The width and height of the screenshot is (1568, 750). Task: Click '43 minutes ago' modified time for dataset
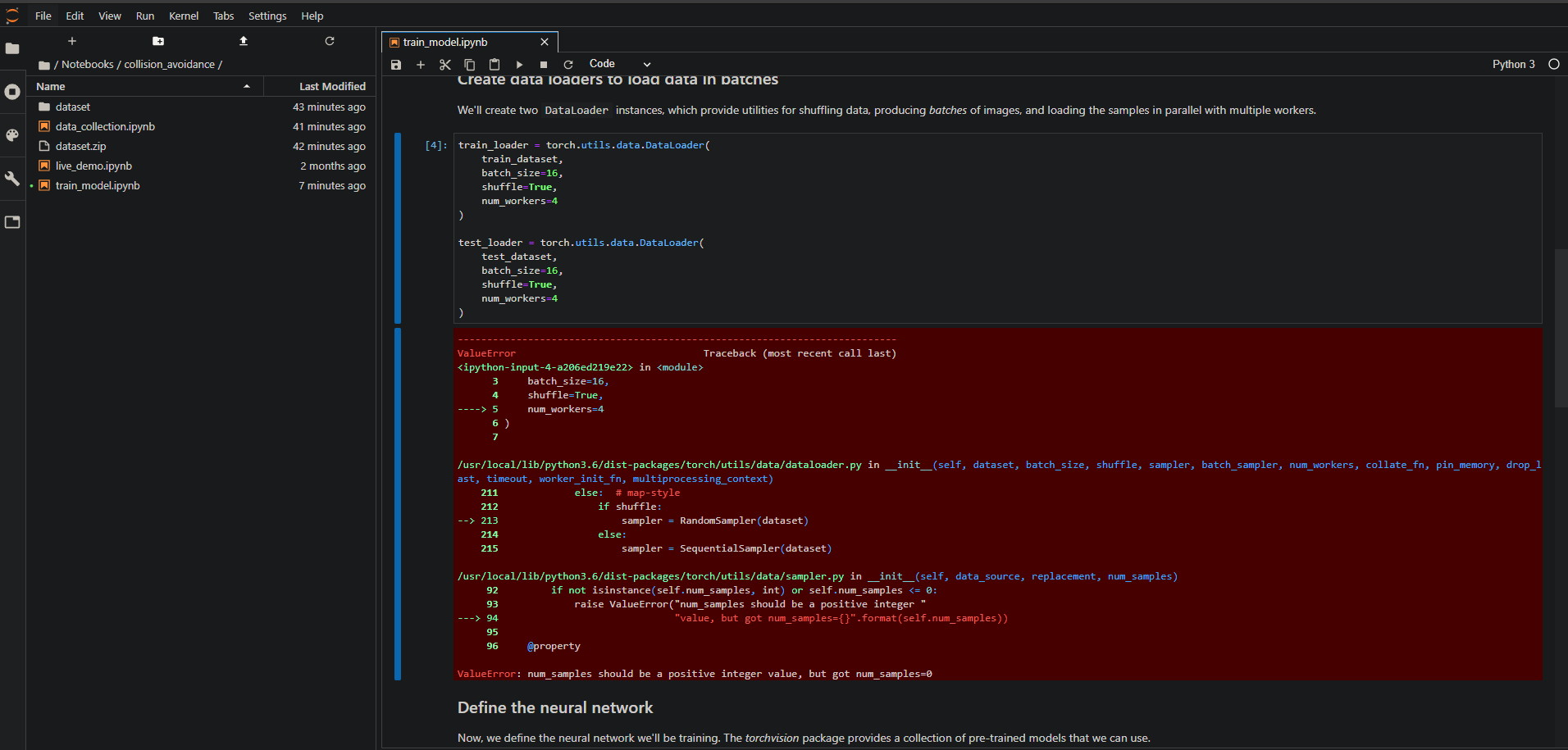(329, 107)
